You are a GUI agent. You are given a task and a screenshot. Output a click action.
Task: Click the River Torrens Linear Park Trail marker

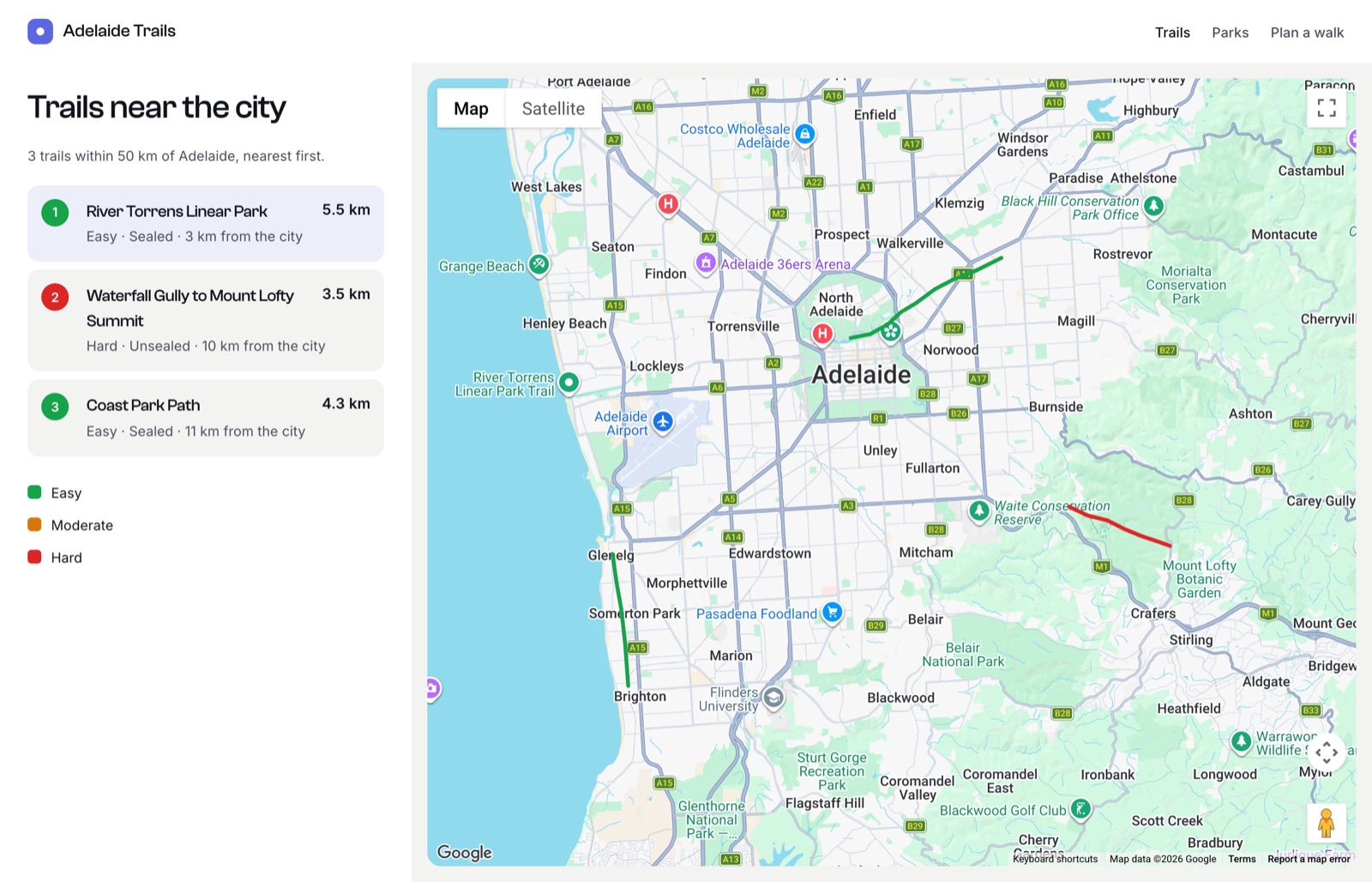coord(569,383)
